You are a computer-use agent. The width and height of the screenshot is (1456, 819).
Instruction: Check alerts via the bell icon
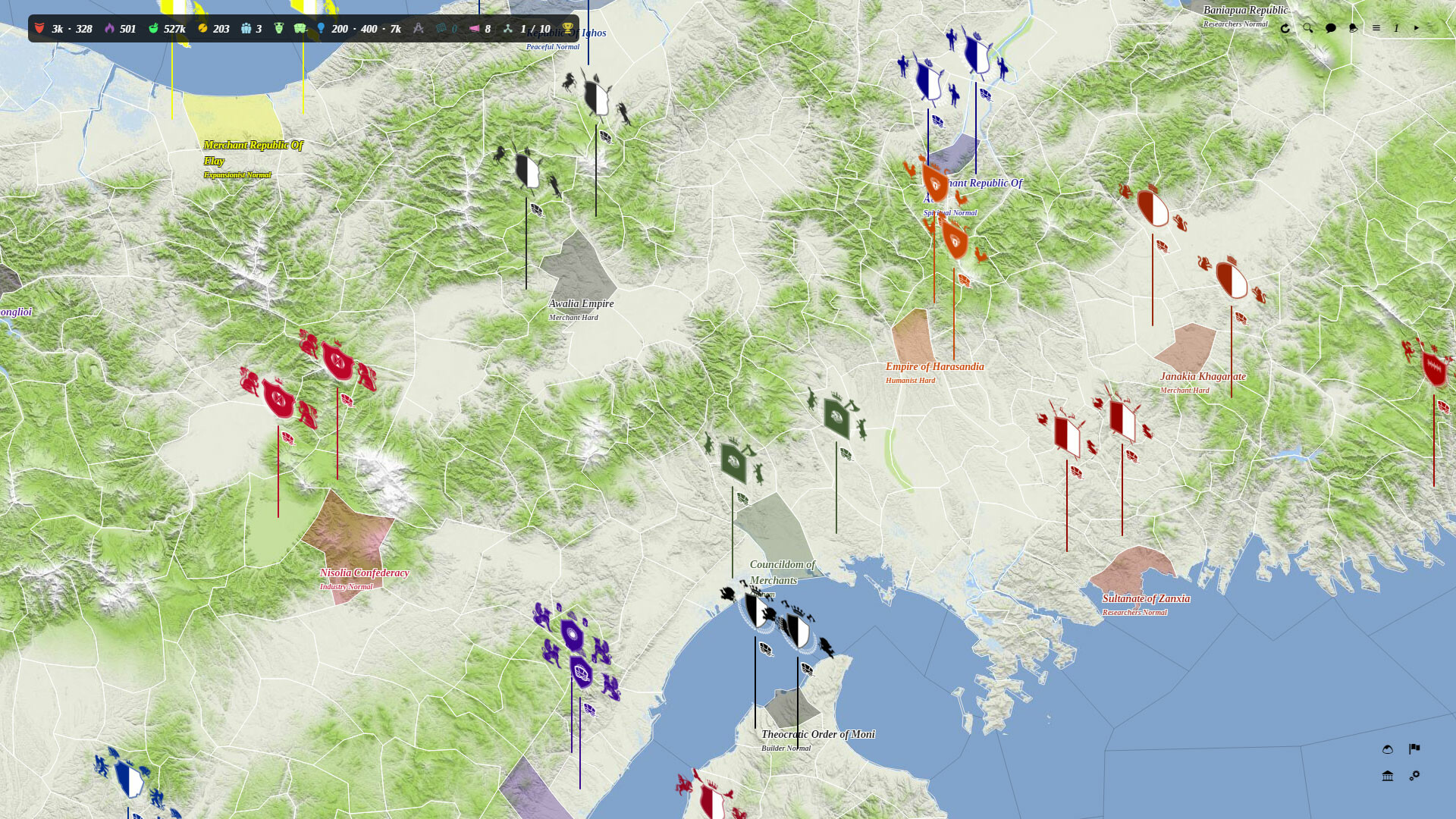(1353, 28)
